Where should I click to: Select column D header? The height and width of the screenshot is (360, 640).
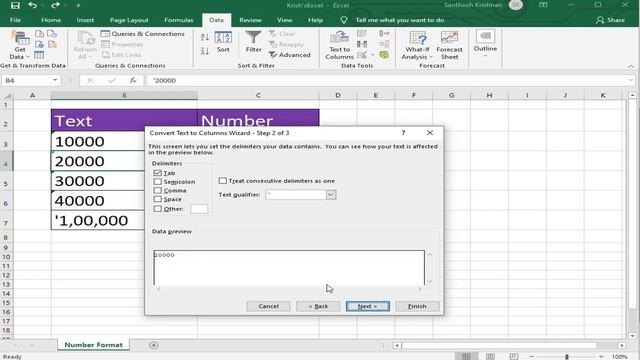[338, 96]
